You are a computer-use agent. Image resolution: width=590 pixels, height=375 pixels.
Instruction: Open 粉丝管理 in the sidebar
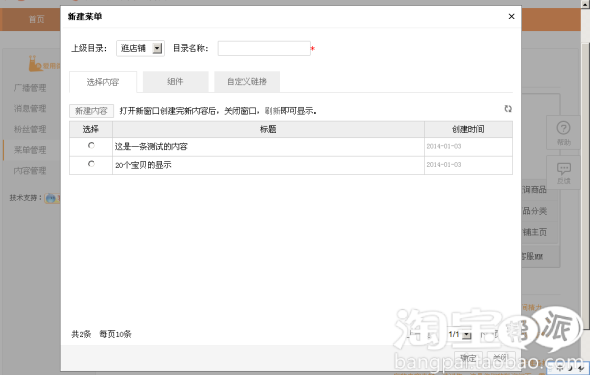tap(30, 129)
